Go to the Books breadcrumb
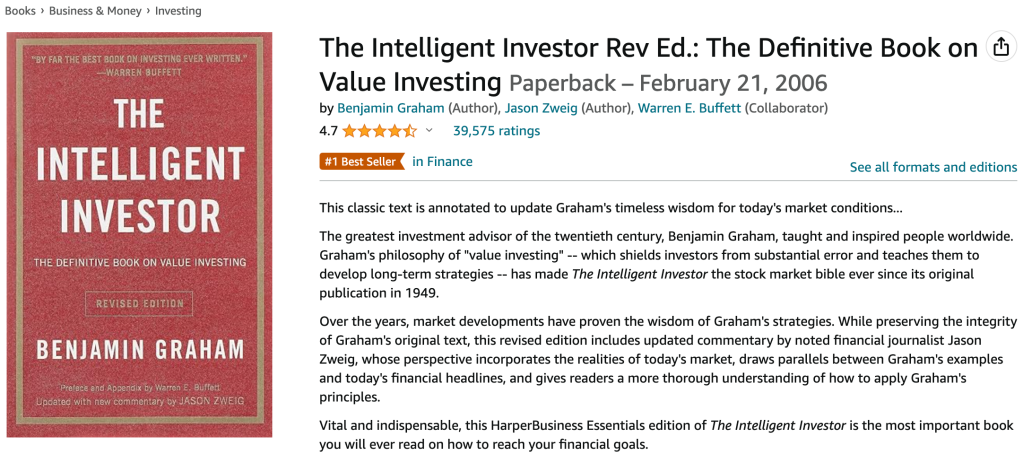 point(20,11)
